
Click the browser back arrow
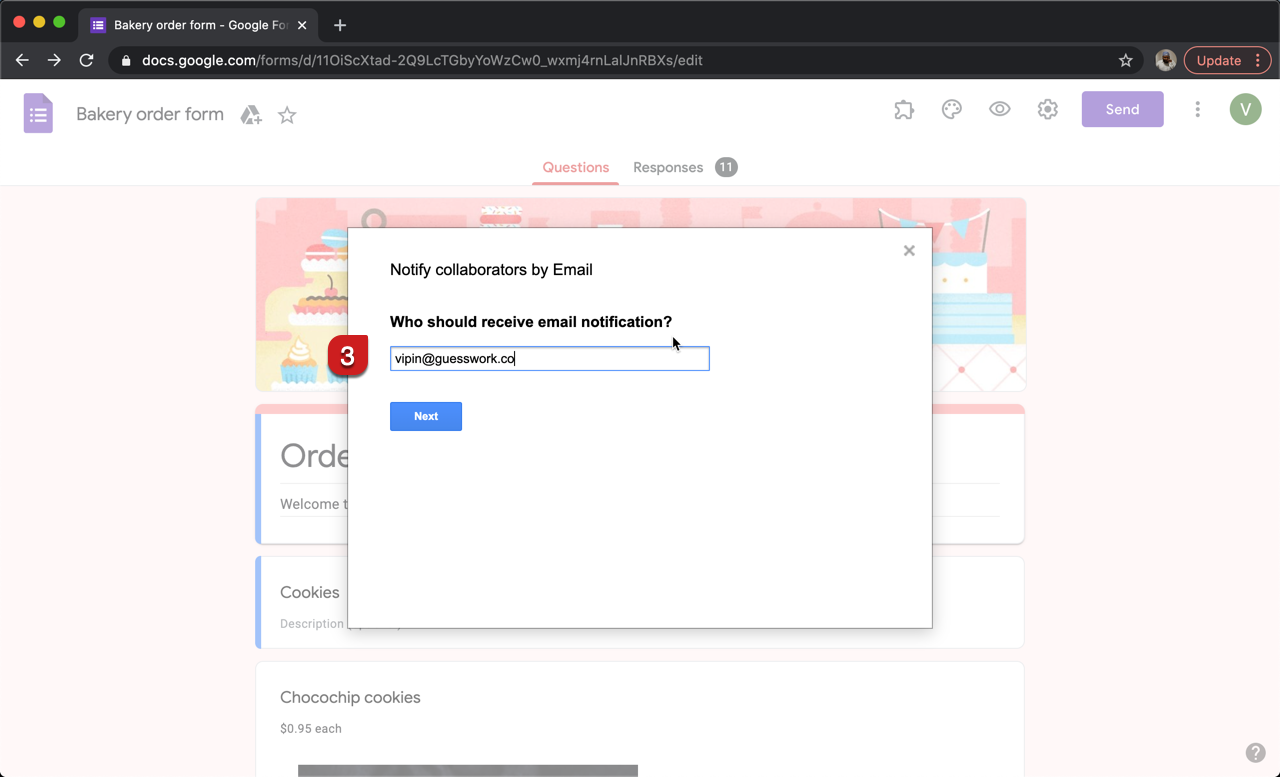[22, 60]
